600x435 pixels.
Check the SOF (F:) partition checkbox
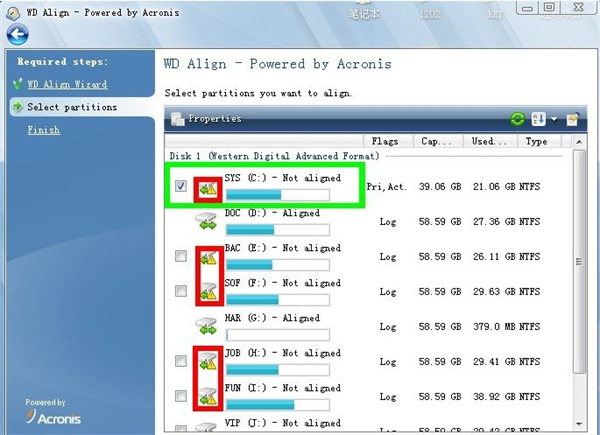tap(181, 291)
